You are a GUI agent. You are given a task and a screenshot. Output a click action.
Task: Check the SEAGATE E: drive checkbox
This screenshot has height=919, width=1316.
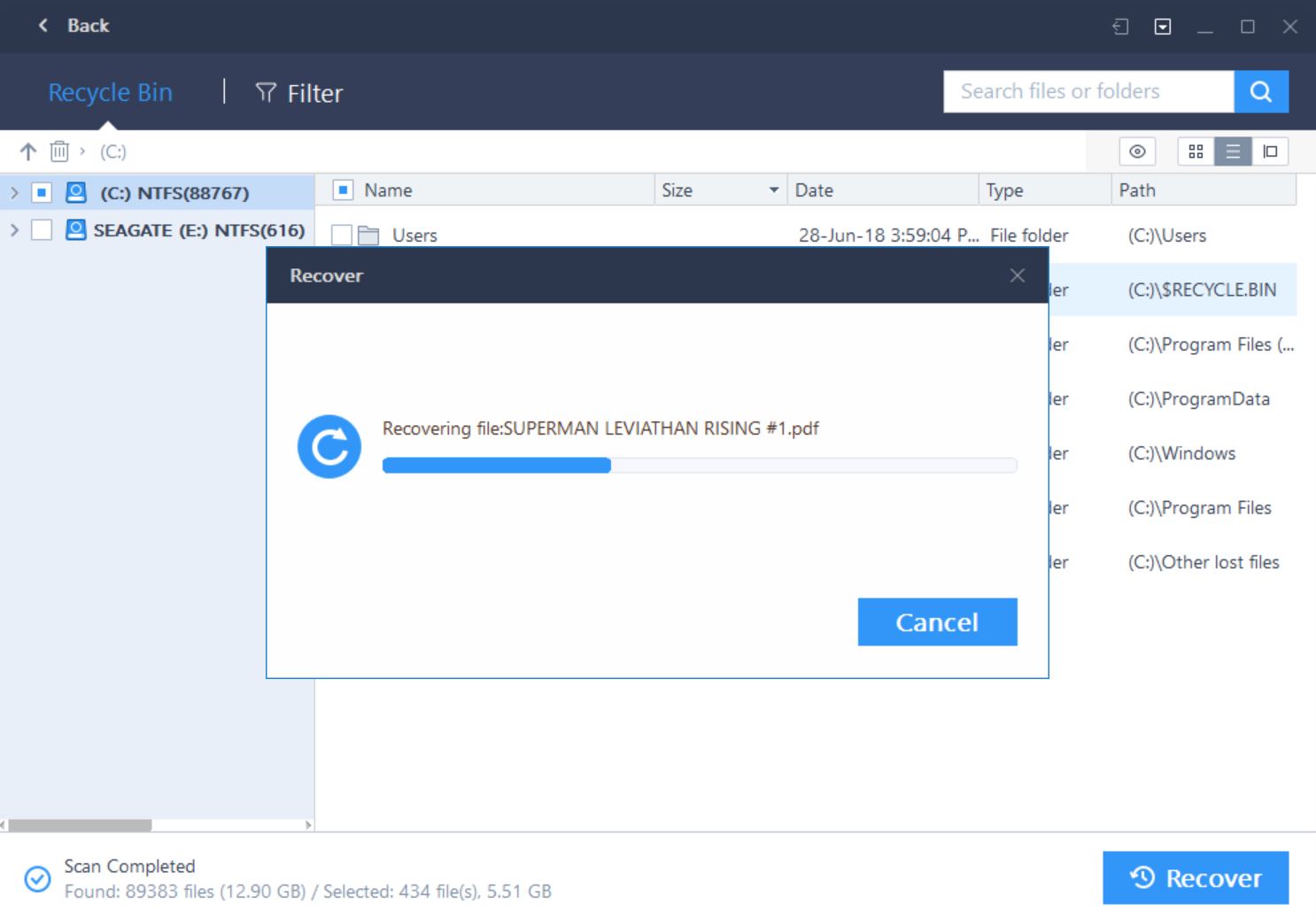(x=42, y=230)
